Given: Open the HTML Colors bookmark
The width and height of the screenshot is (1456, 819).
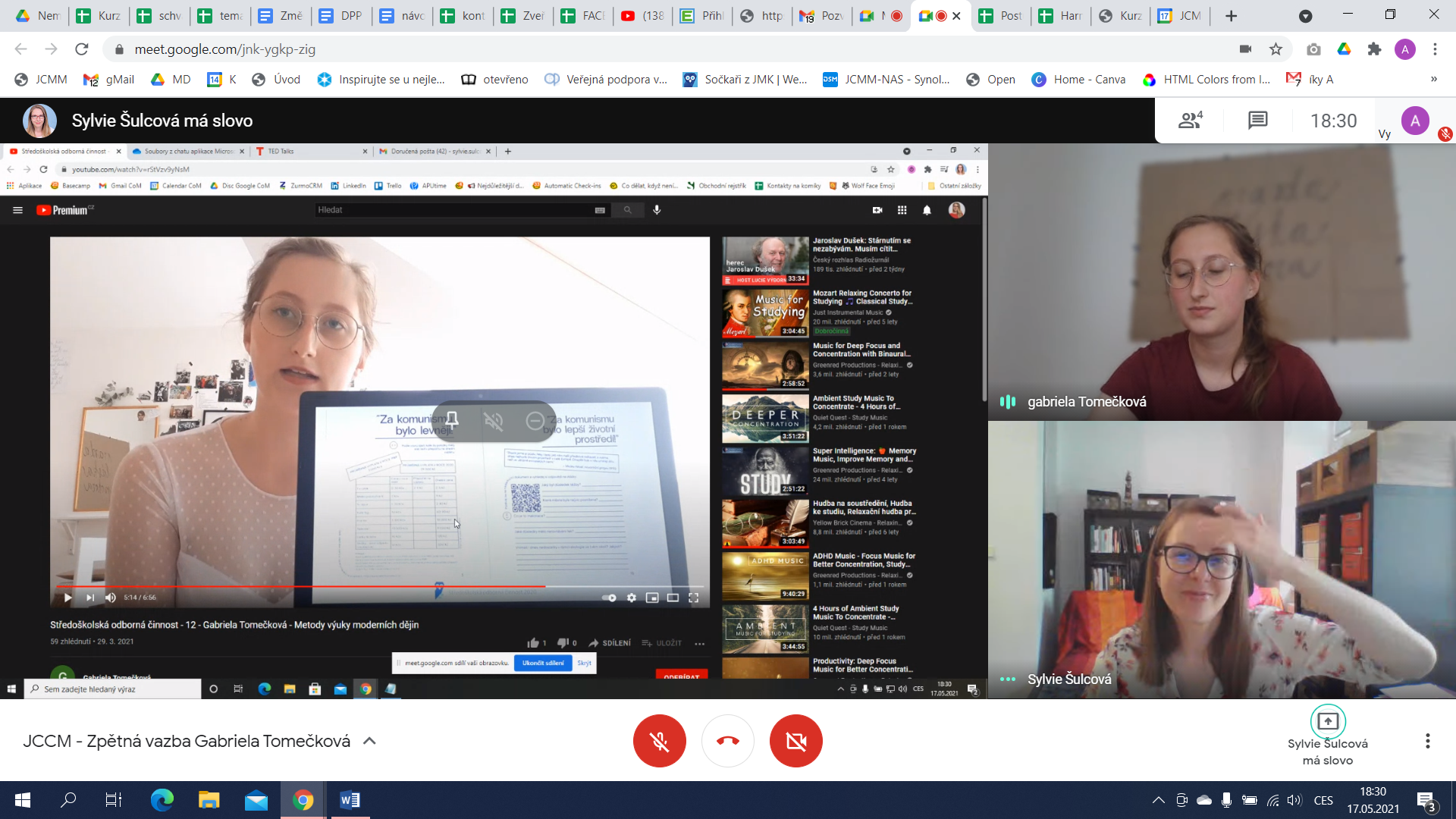Looking at the screenshot, I should 1207,79.
